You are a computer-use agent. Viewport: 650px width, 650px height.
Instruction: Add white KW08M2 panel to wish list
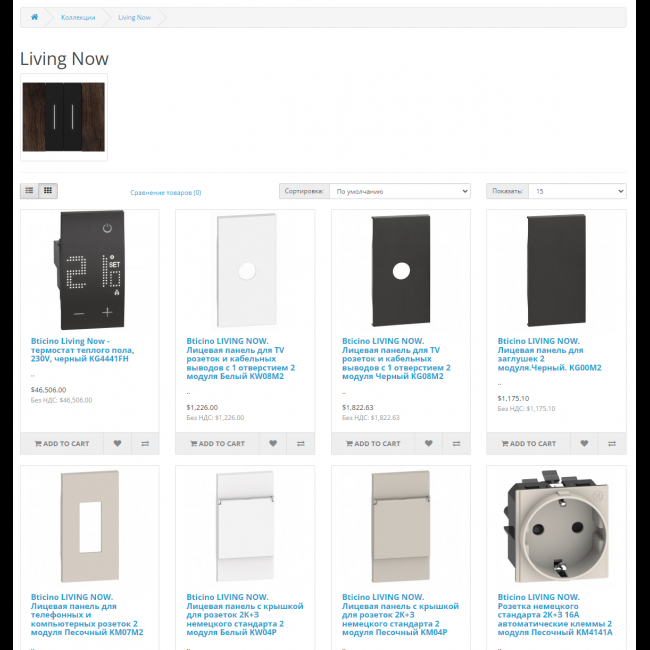click(x=273, y=443)
